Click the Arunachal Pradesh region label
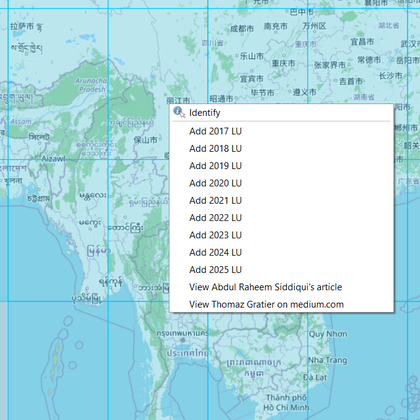This screenshot has height=420, width=420. click(91, 85)
